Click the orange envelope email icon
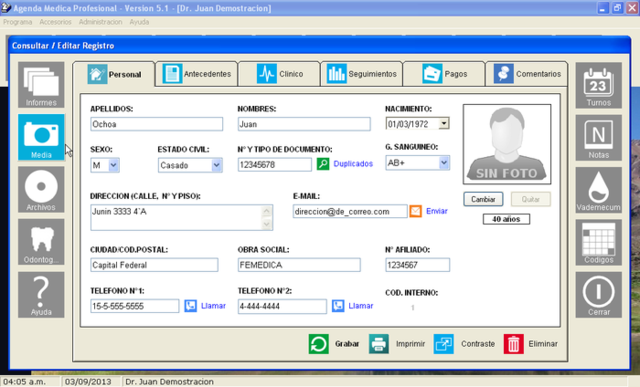 416,211
